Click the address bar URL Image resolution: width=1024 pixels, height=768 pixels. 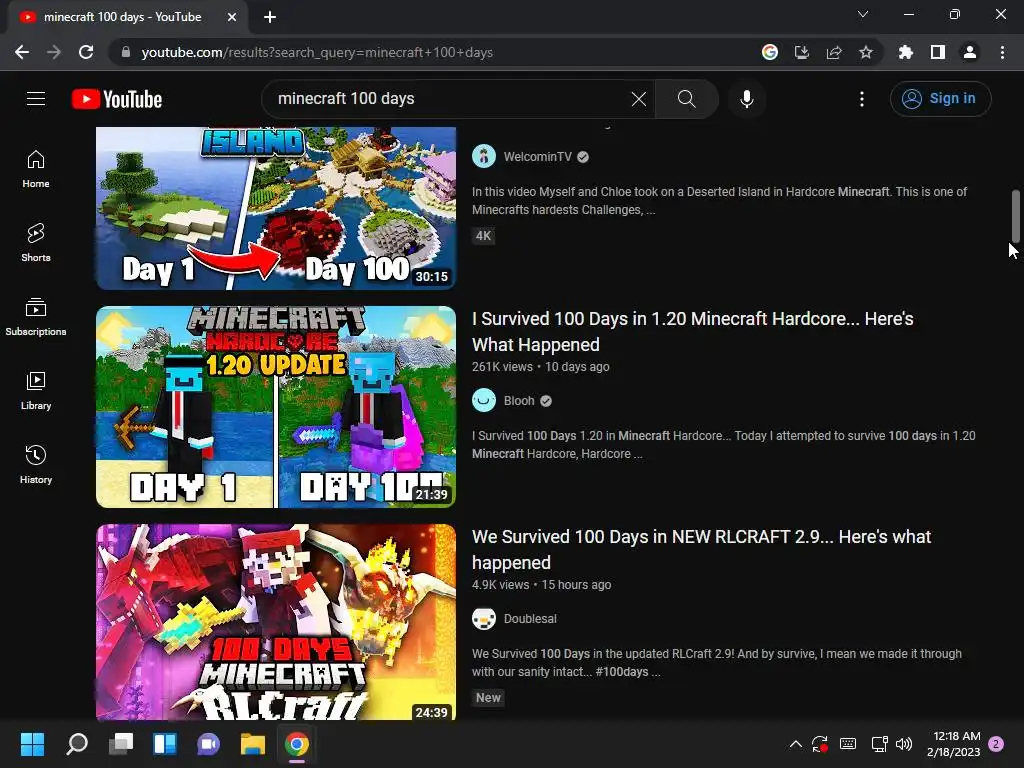point(317,52)
